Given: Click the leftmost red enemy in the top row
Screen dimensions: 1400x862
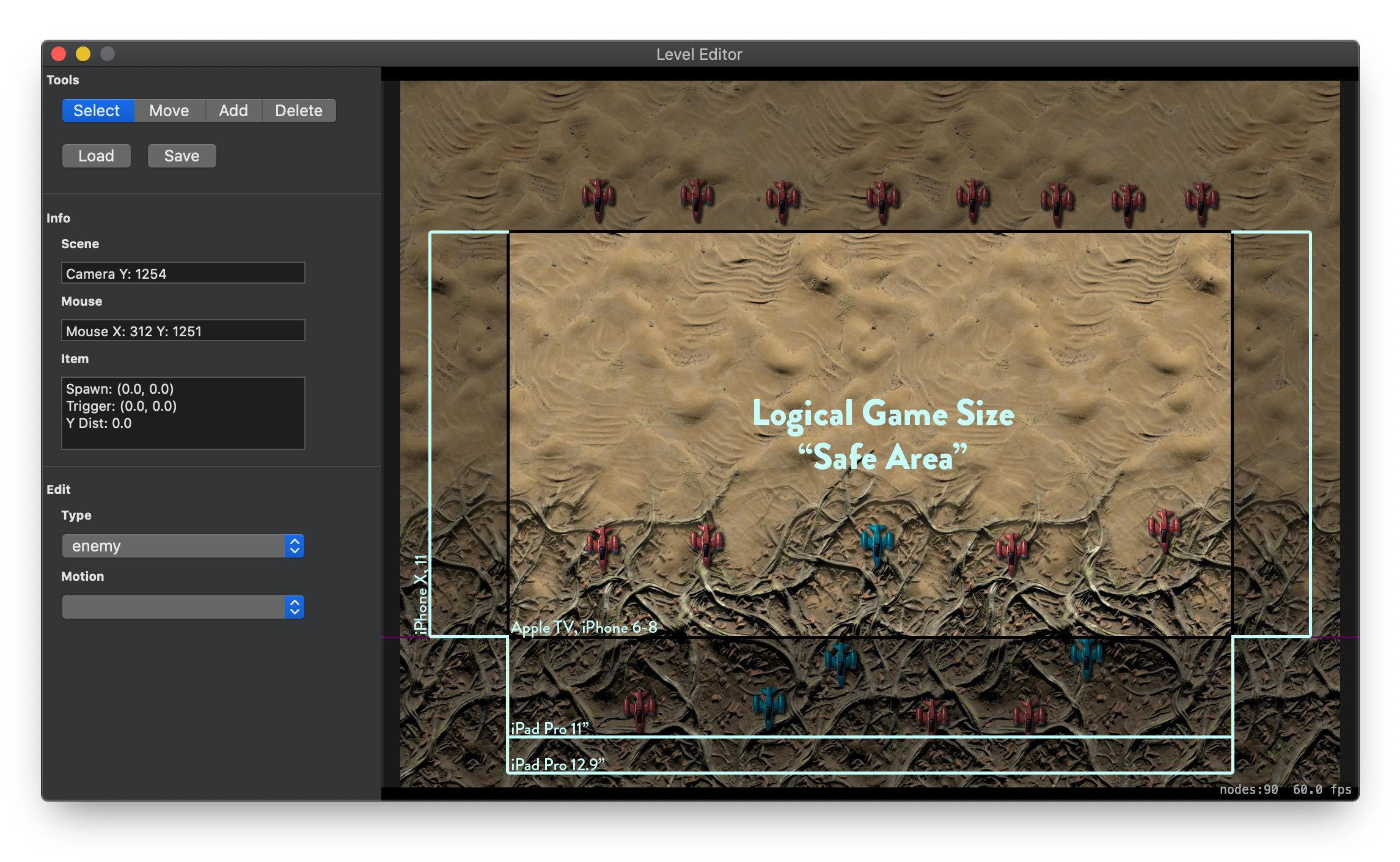Looking at the screenshot, I should point(598,199).
